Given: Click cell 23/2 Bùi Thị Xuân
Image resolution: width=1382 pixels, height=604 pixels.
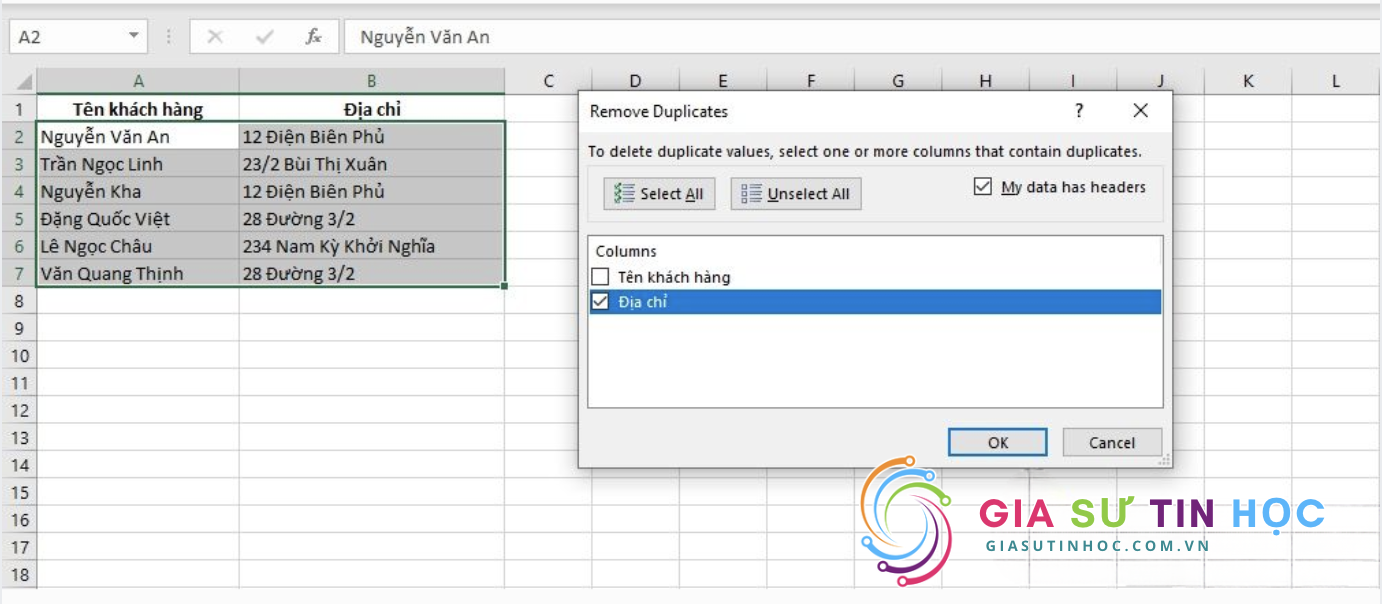Looking at the screenshot, I should click(x=371, y=164).
